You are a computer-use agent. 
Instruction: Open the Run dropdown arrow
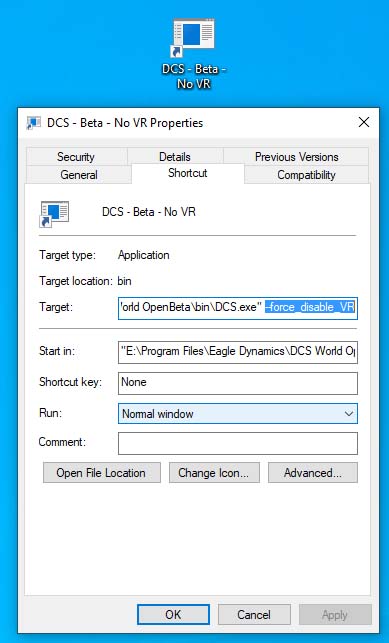(x=349, y=414)
